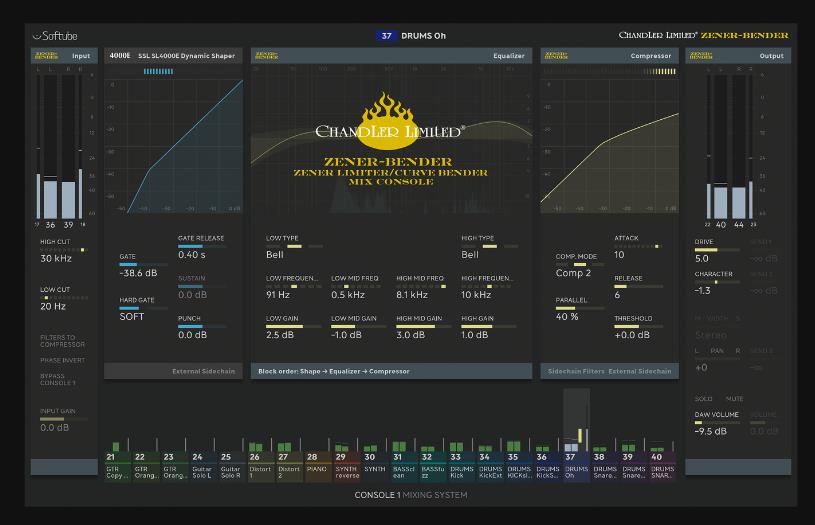Click High Mid Gain 3.0 dB value
The height and width of the screenshot is (525, 815).
coord(411,335)
